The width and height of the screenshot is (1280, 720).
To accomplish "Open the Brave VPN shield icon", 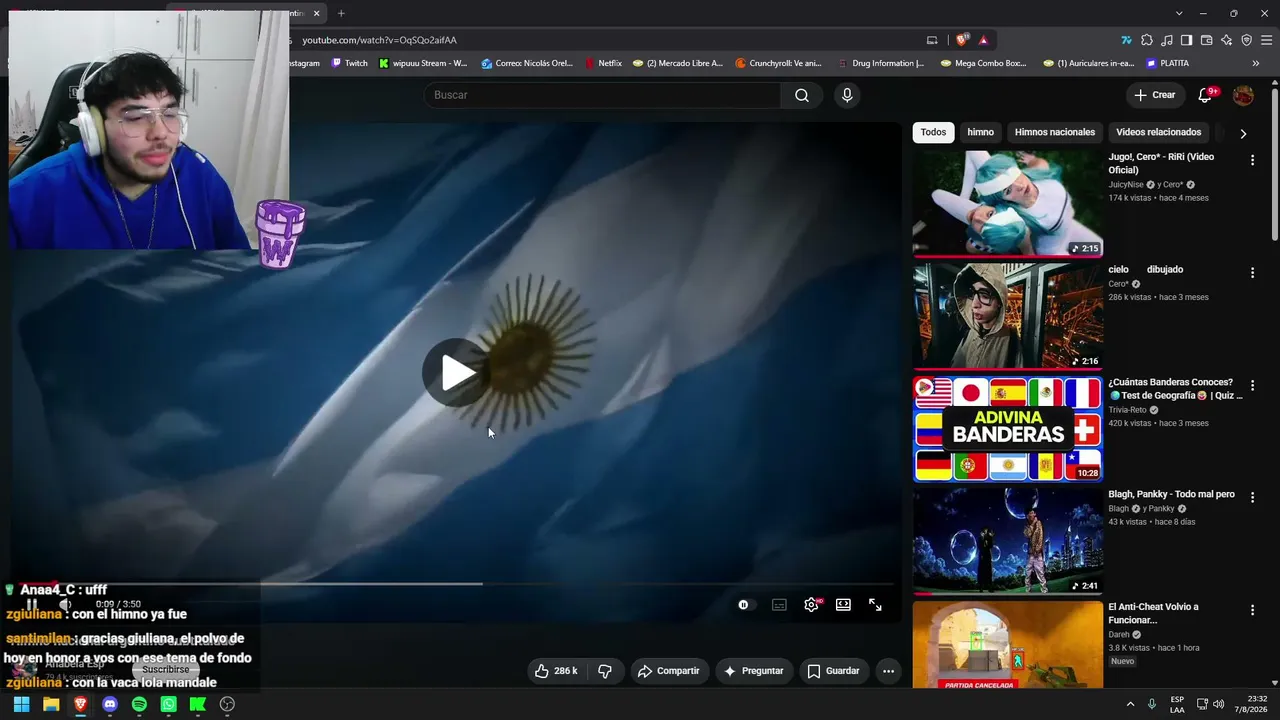I will (x=1246, y=40).
